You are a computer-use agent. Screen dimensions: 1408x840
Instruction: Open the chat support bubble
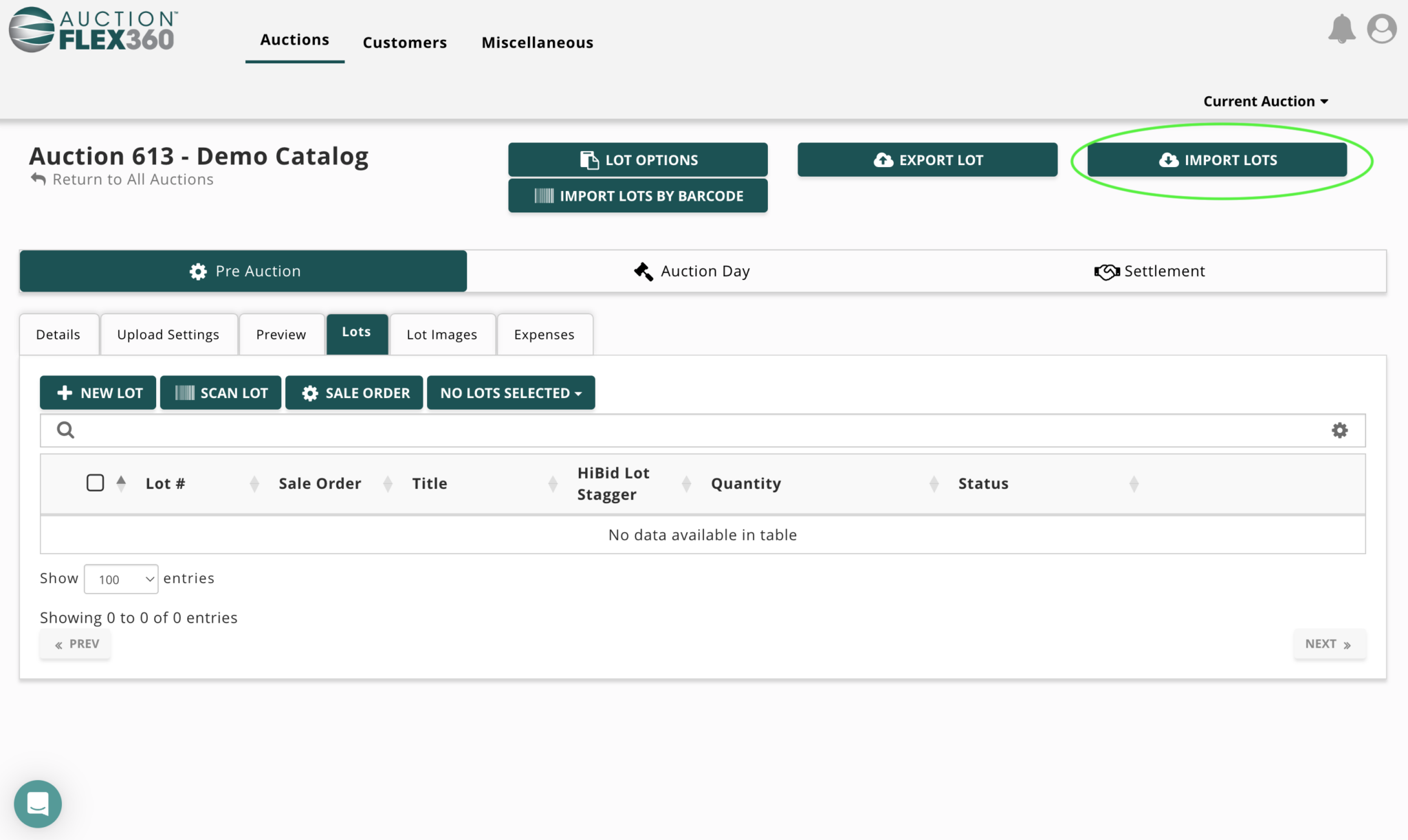38,804
